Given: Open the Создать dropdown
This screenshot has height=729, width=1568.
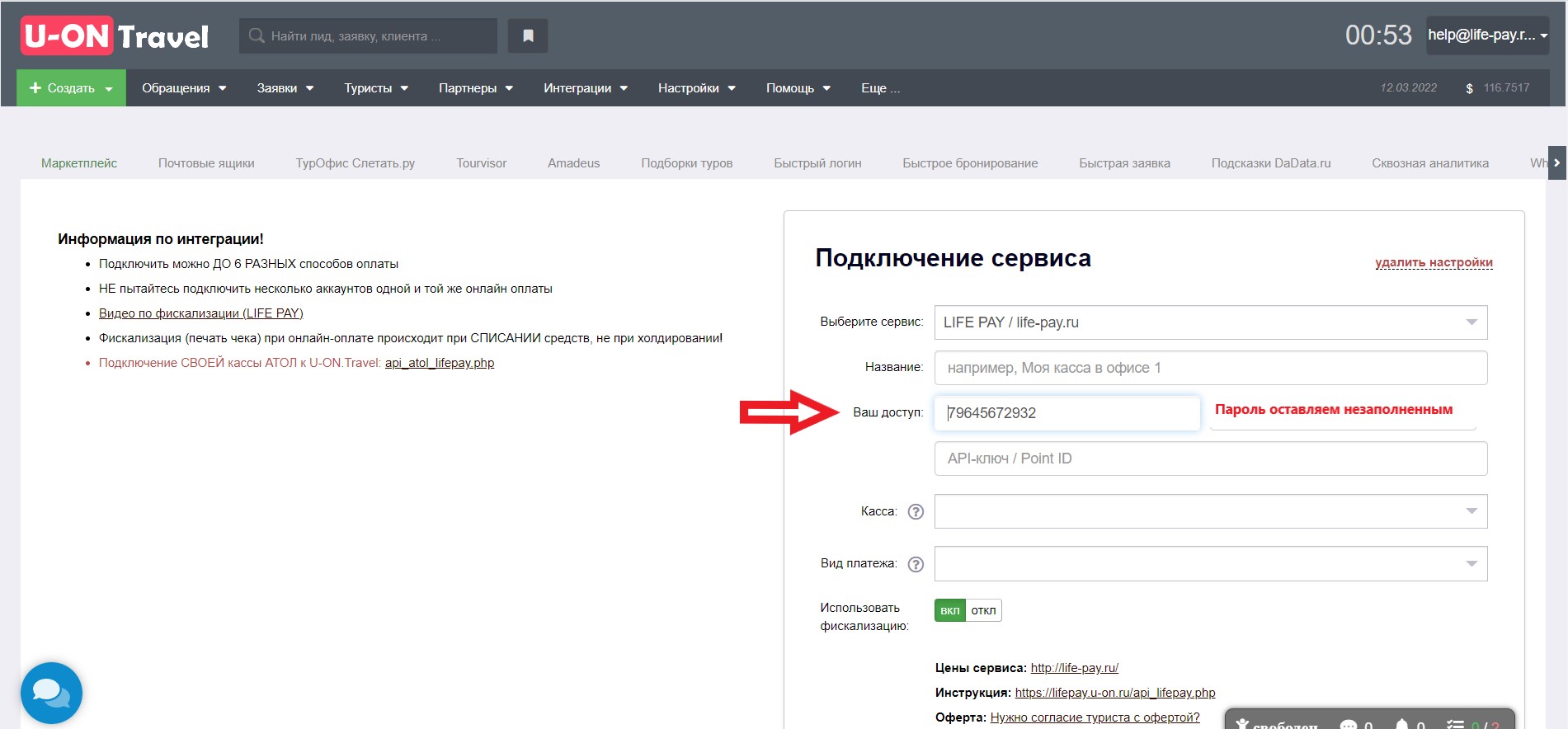Looking at the screenshot, I should (71, 87).
